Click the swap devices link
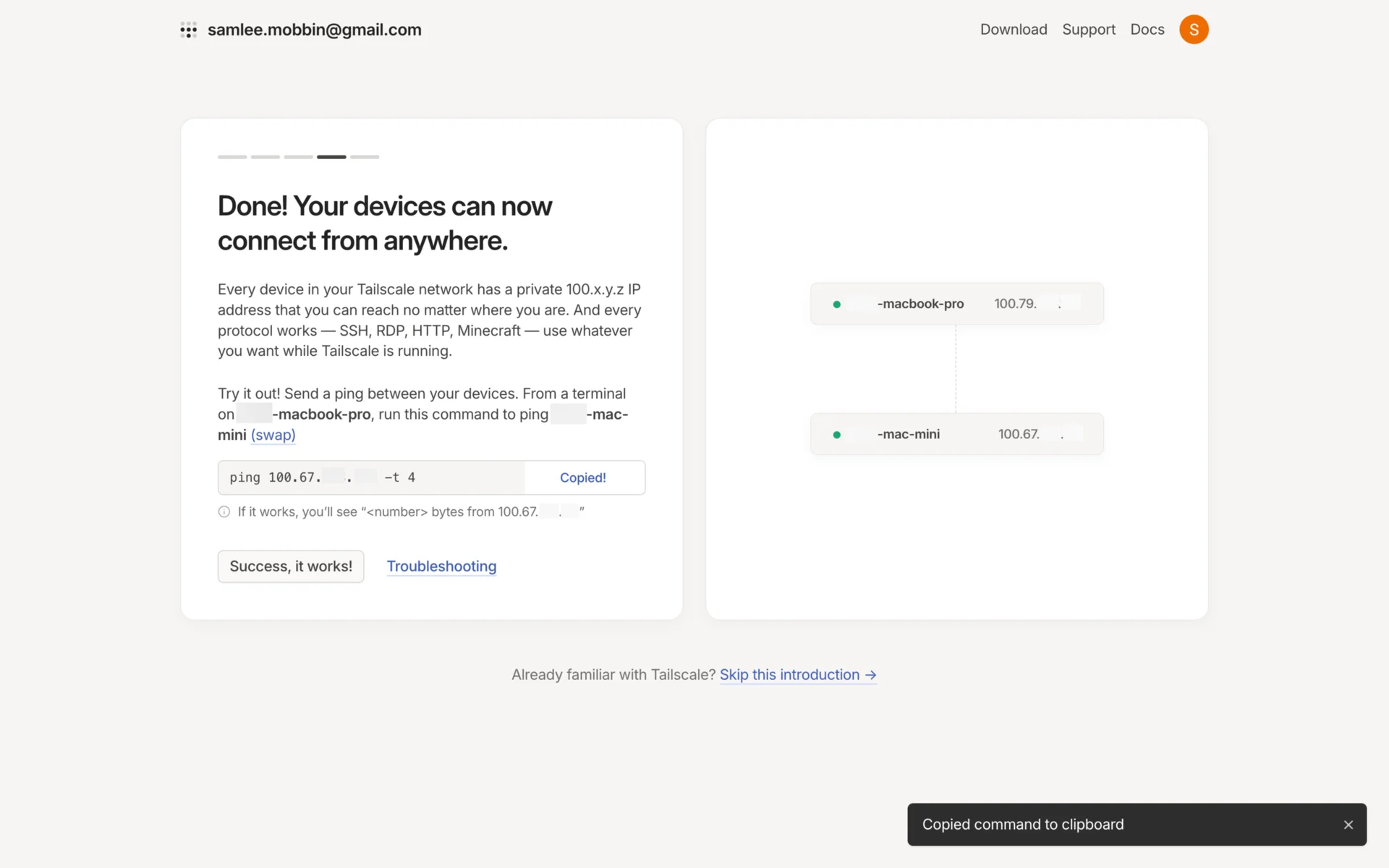The image size is (1389, 868). [x=273, y=435]
